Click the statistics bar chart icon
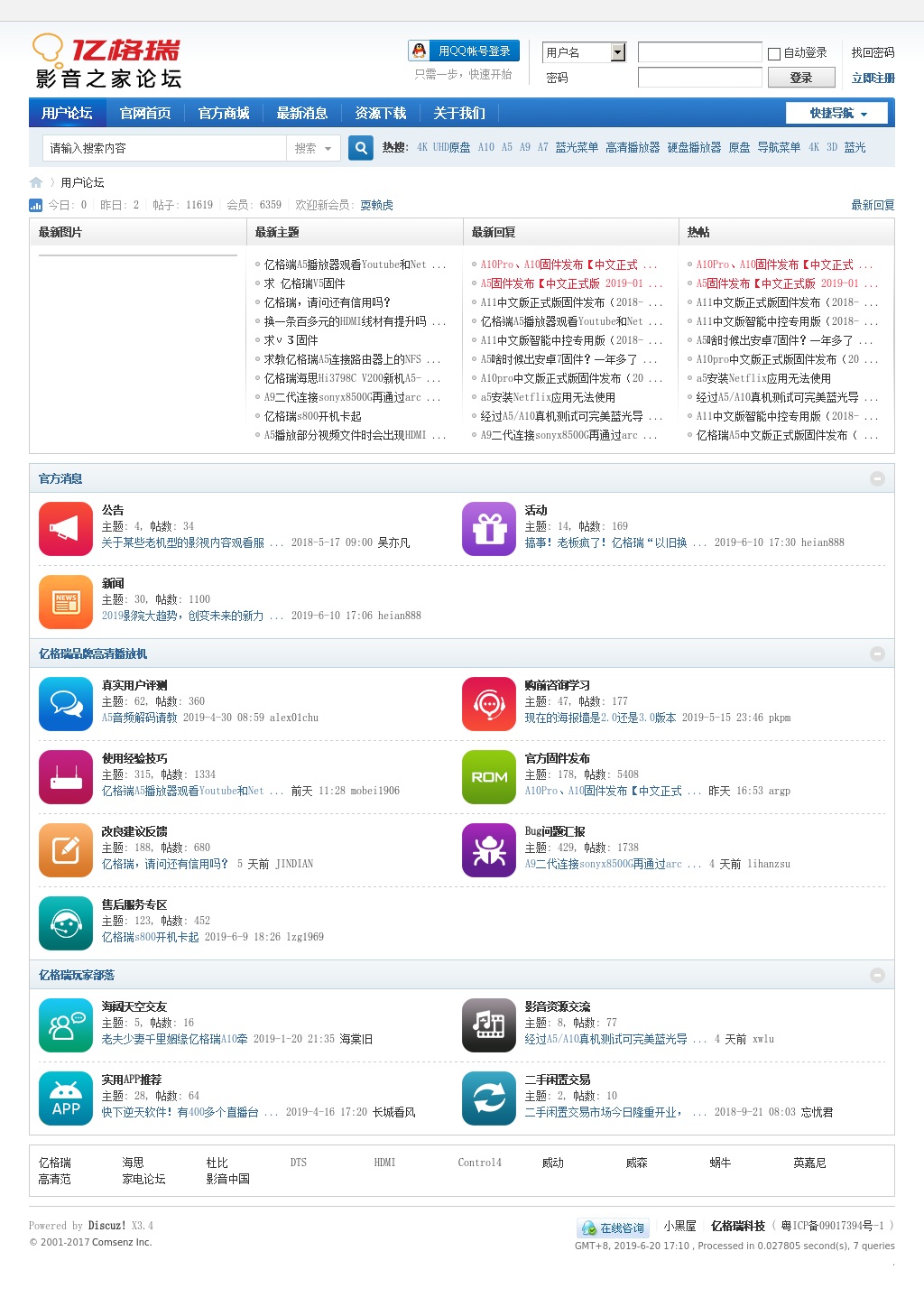The height and width of the screenshot is (1316, 924). pyautogui.click(x=36, y=205)
